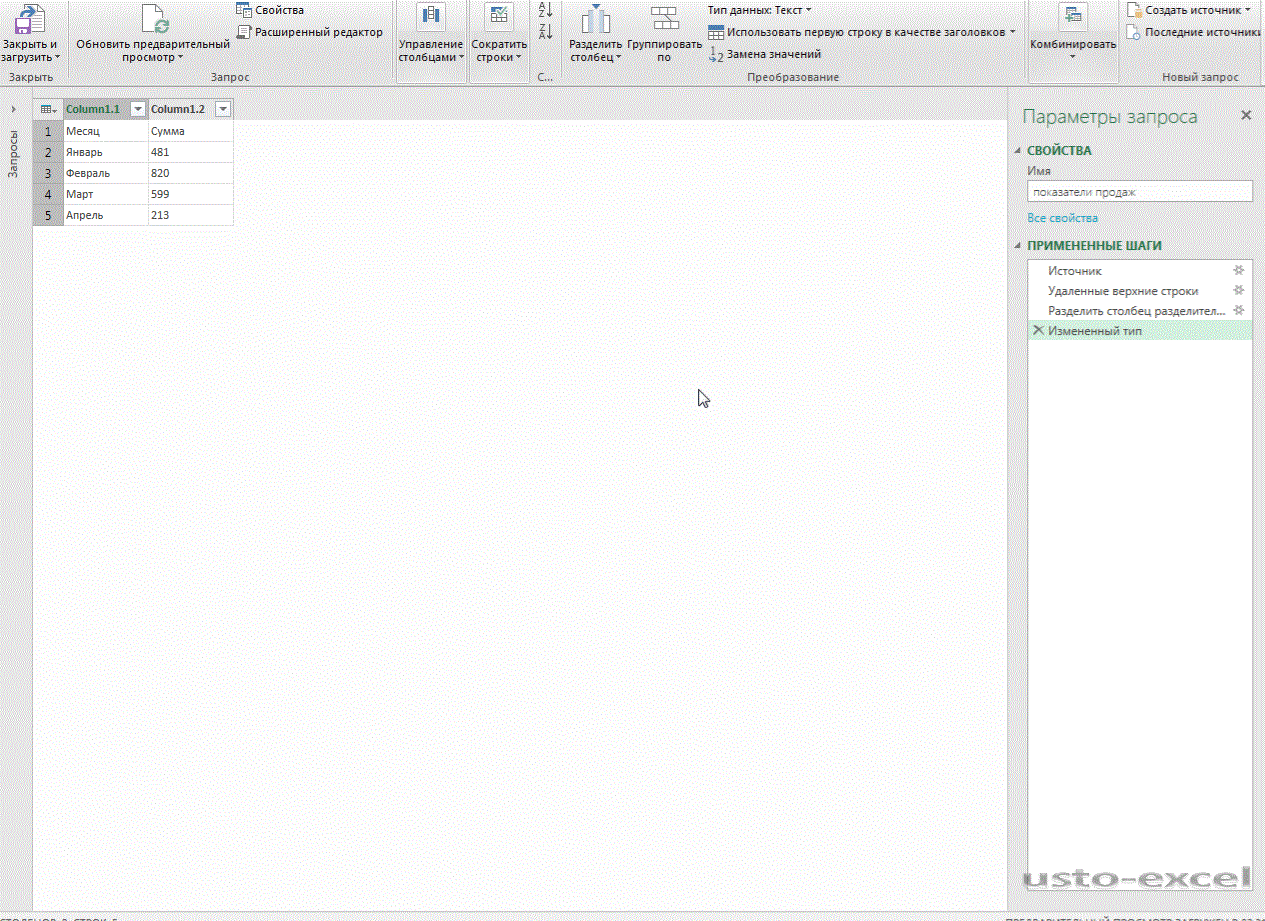
Task: Click the cell containing Март
Action: coord(105,194)
